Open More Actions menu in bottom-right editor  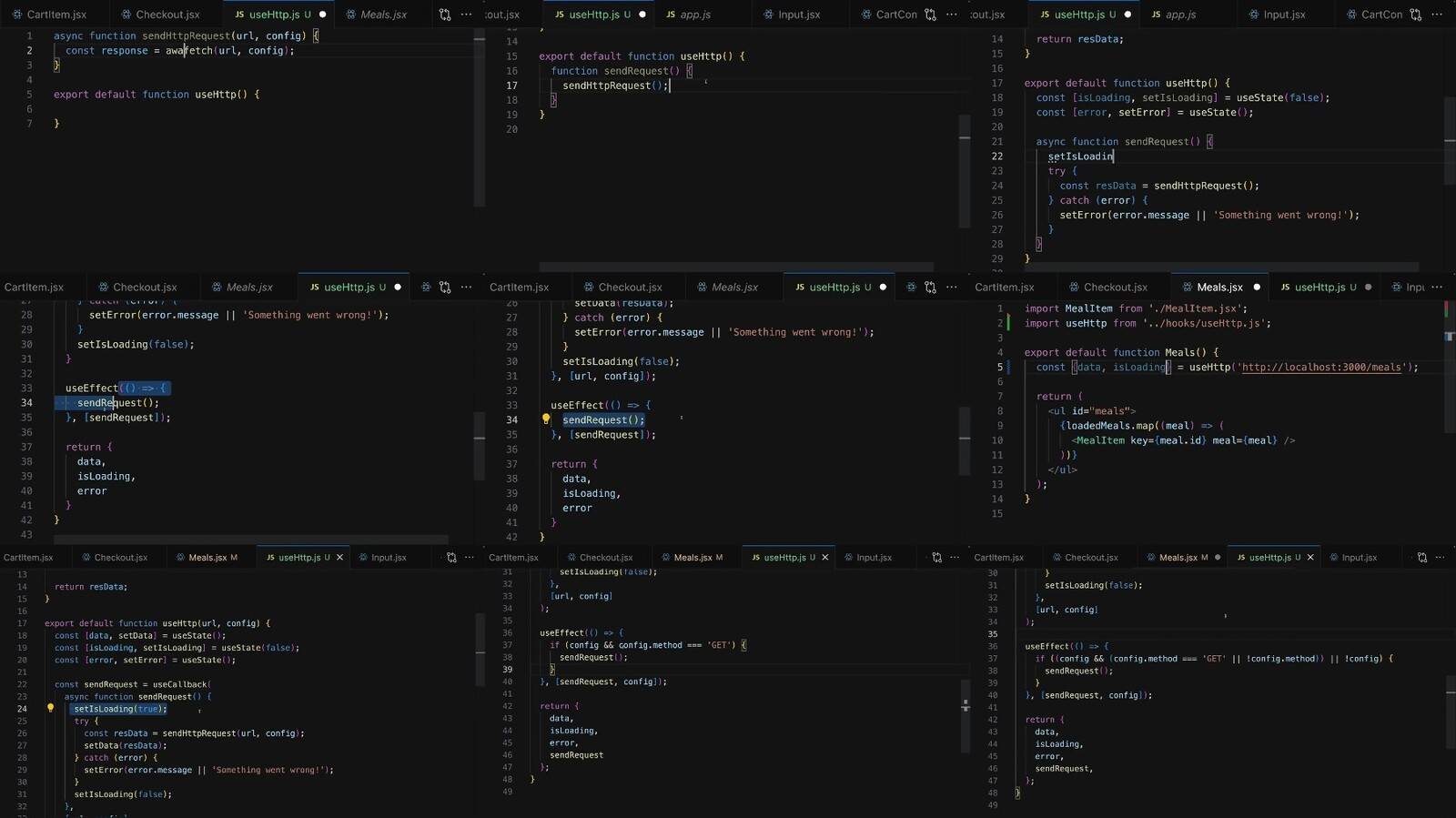1440,558
